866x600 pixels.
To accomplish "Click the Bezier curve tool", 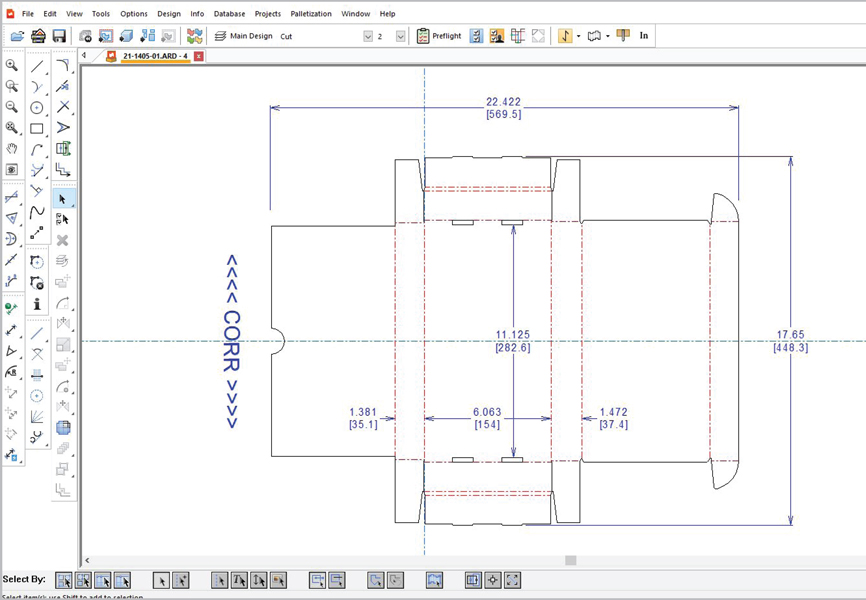I will 37,212.
